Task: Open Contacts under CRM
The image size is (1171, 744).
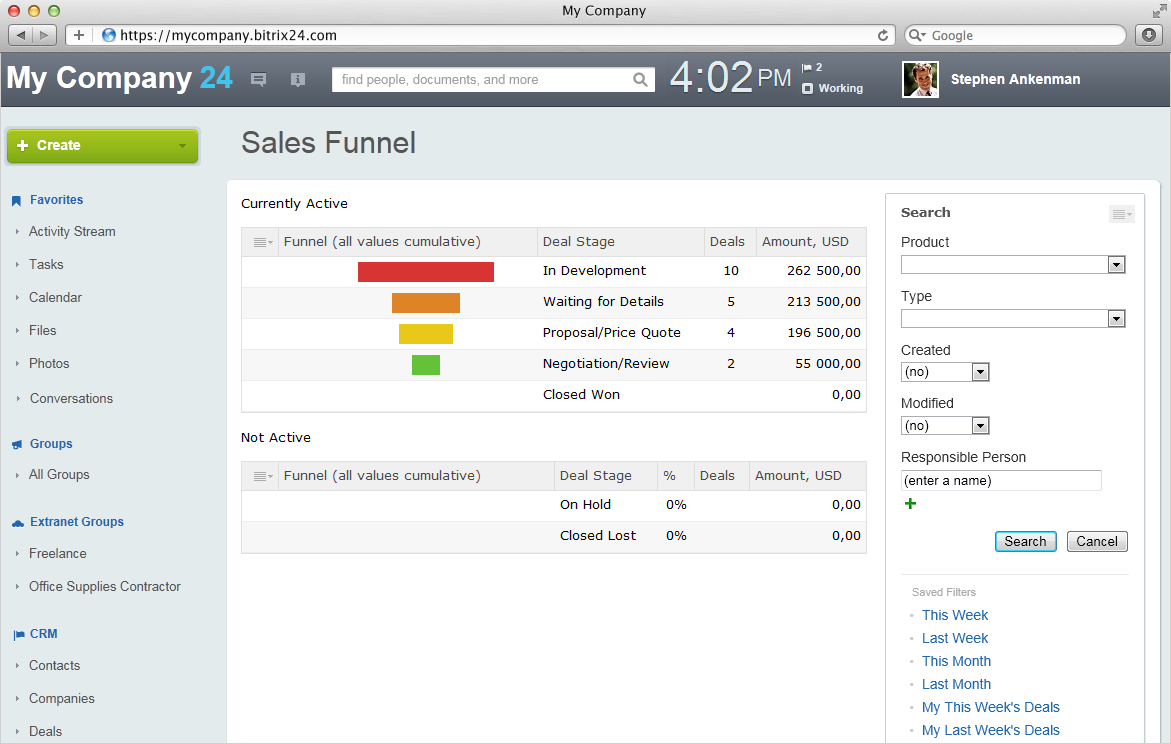Action: point(55,666)
